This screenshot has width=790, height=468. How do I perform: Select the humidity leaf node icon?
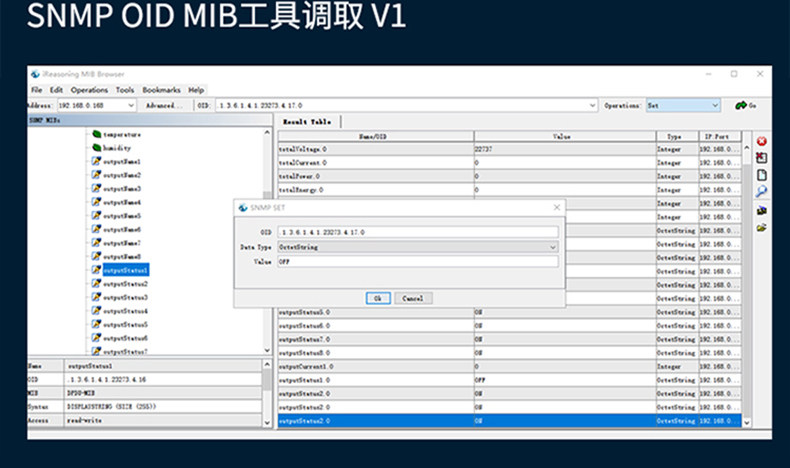pyautogui.click(x=97, y=148)
